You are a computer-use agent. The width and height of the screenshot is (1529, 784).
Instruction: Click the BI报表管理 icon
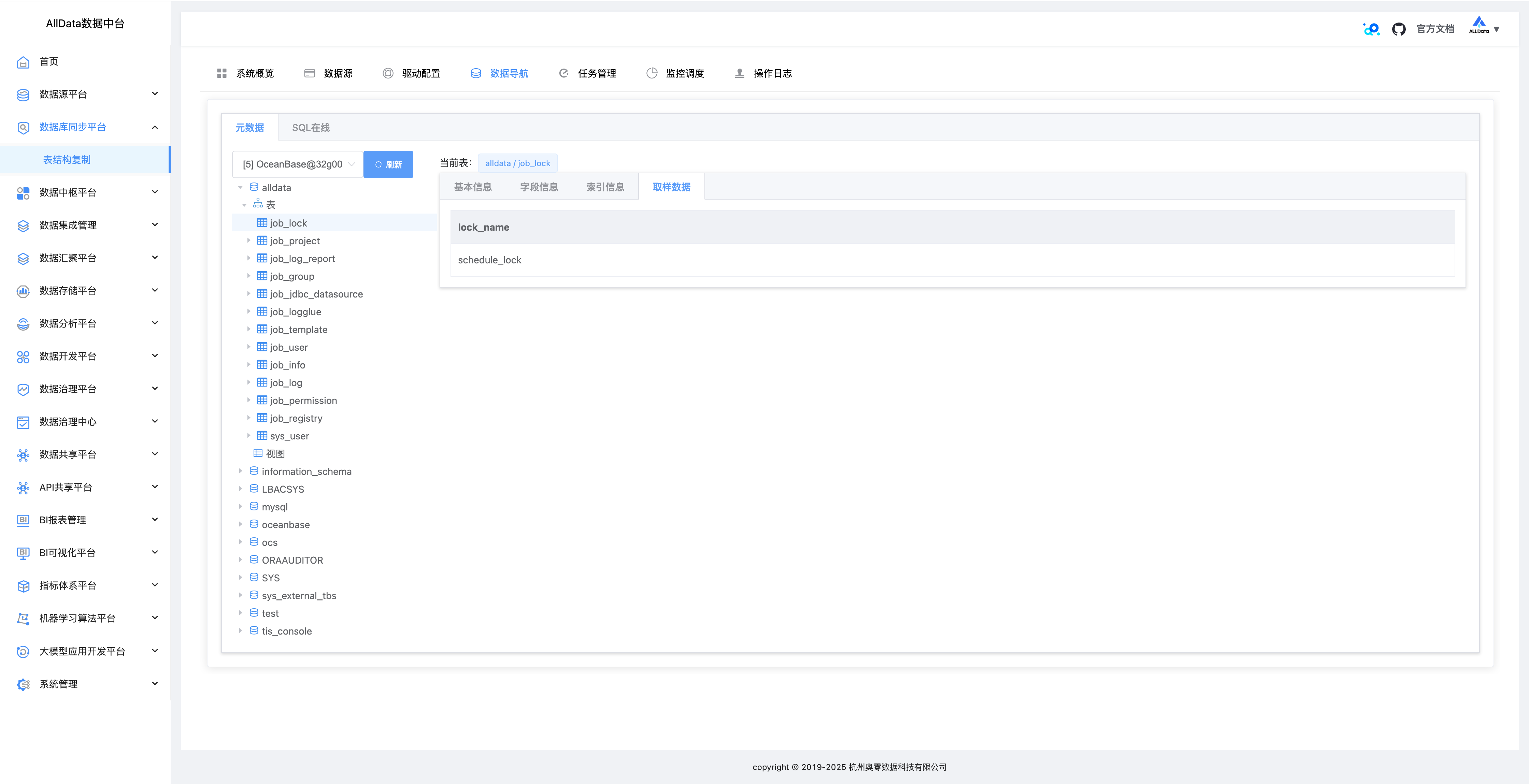[23, 521]
